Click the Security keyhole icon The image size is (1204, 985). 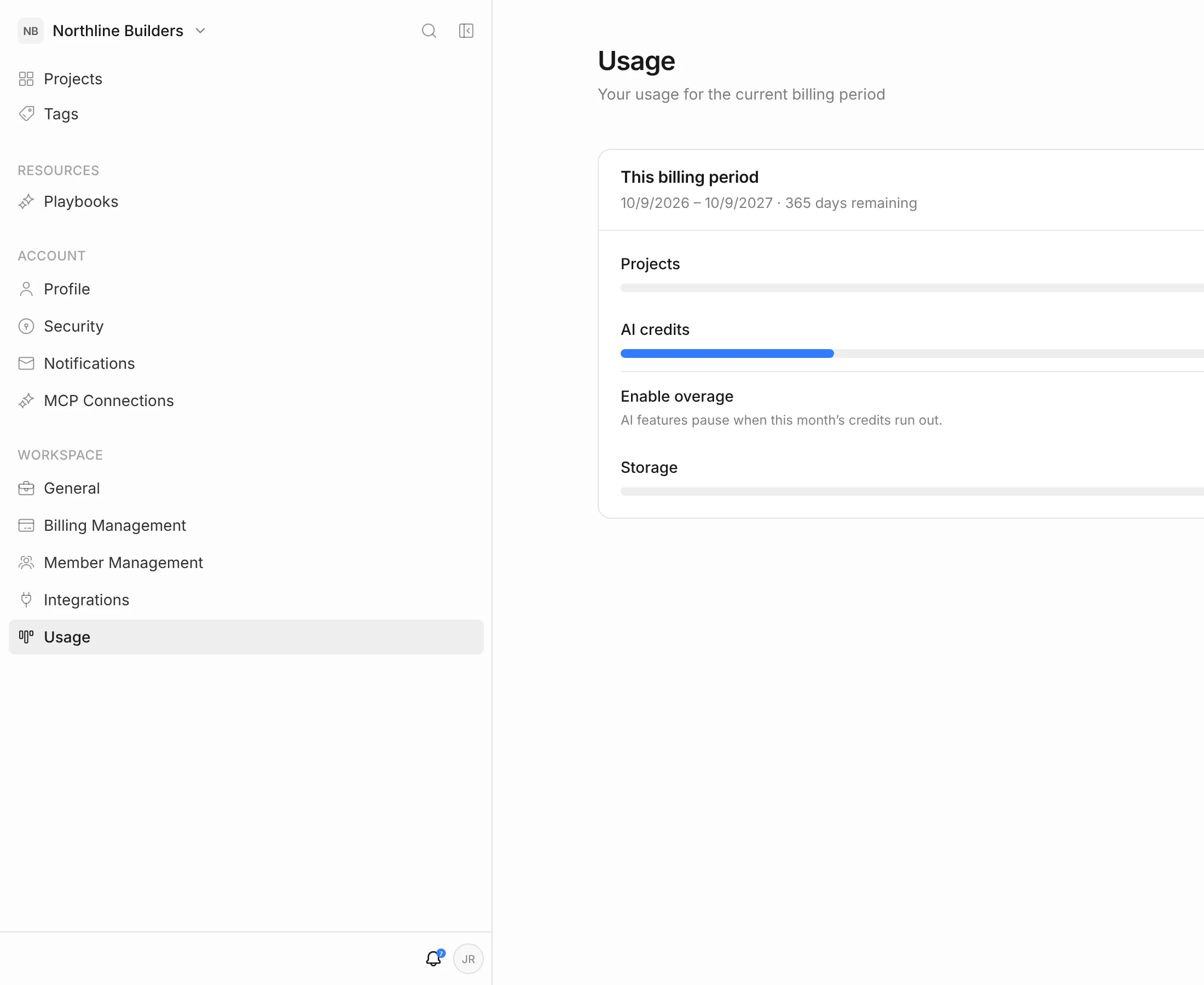pyautogui.click(x=26, y=326)
